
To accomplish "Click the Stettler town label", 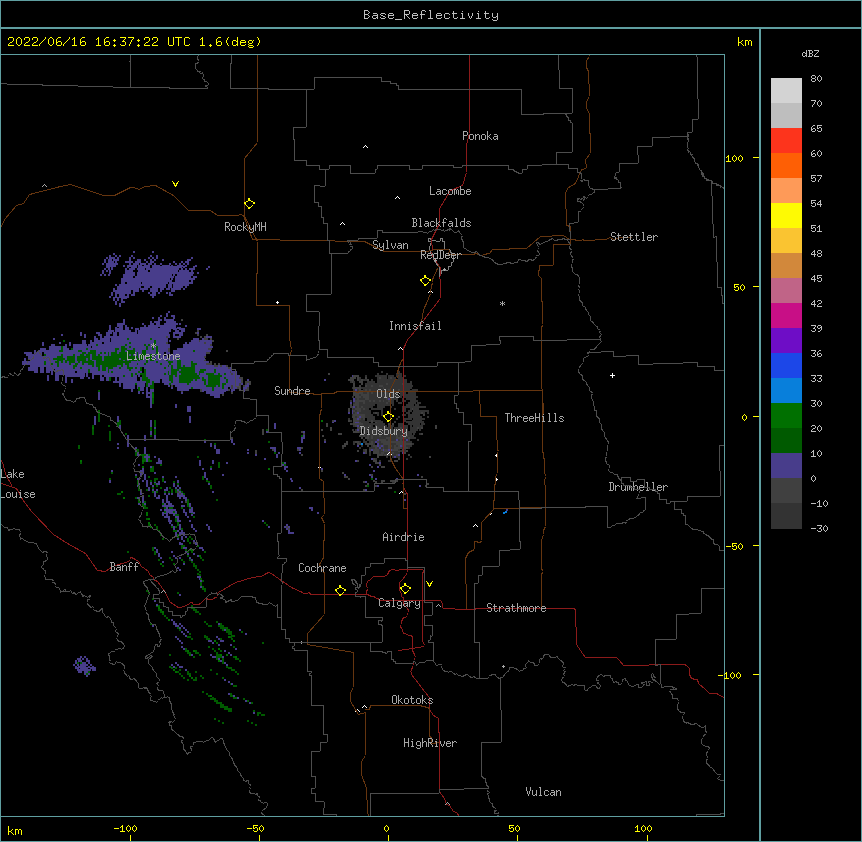I will (634, 237).
